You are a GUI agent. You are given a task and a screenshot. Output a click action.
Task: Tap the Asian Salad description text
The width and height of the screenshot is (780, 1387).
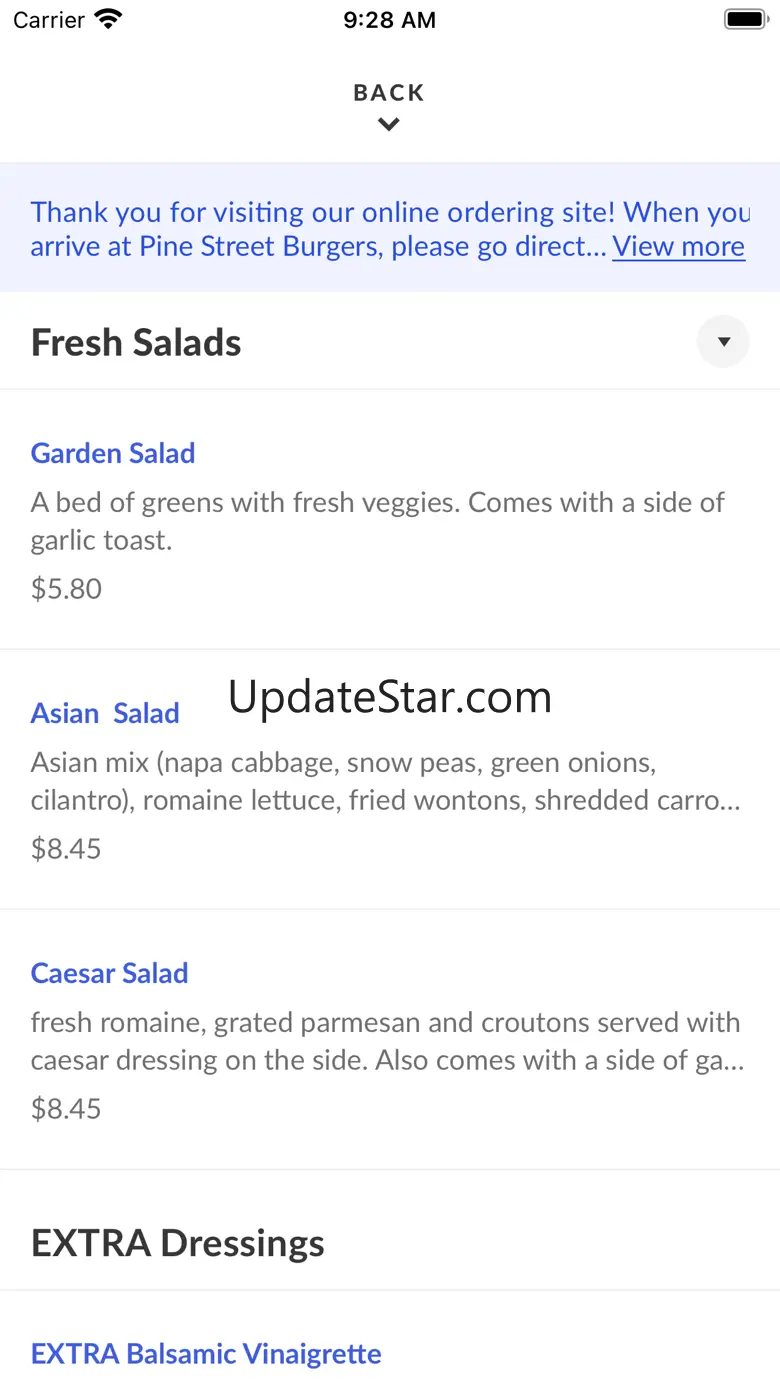[385, 781]
